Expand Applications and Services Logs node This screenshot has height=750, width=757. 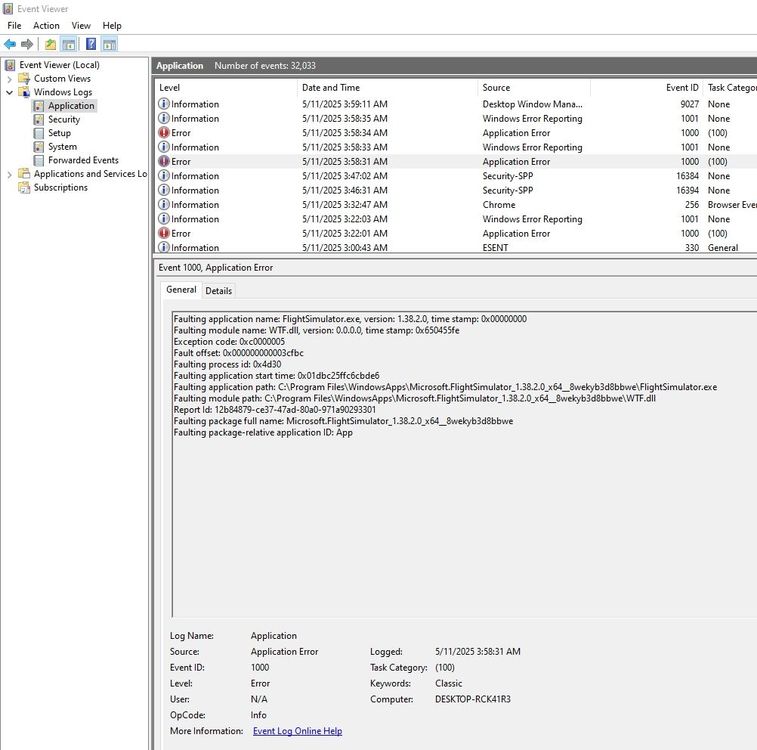coord(10,174)
